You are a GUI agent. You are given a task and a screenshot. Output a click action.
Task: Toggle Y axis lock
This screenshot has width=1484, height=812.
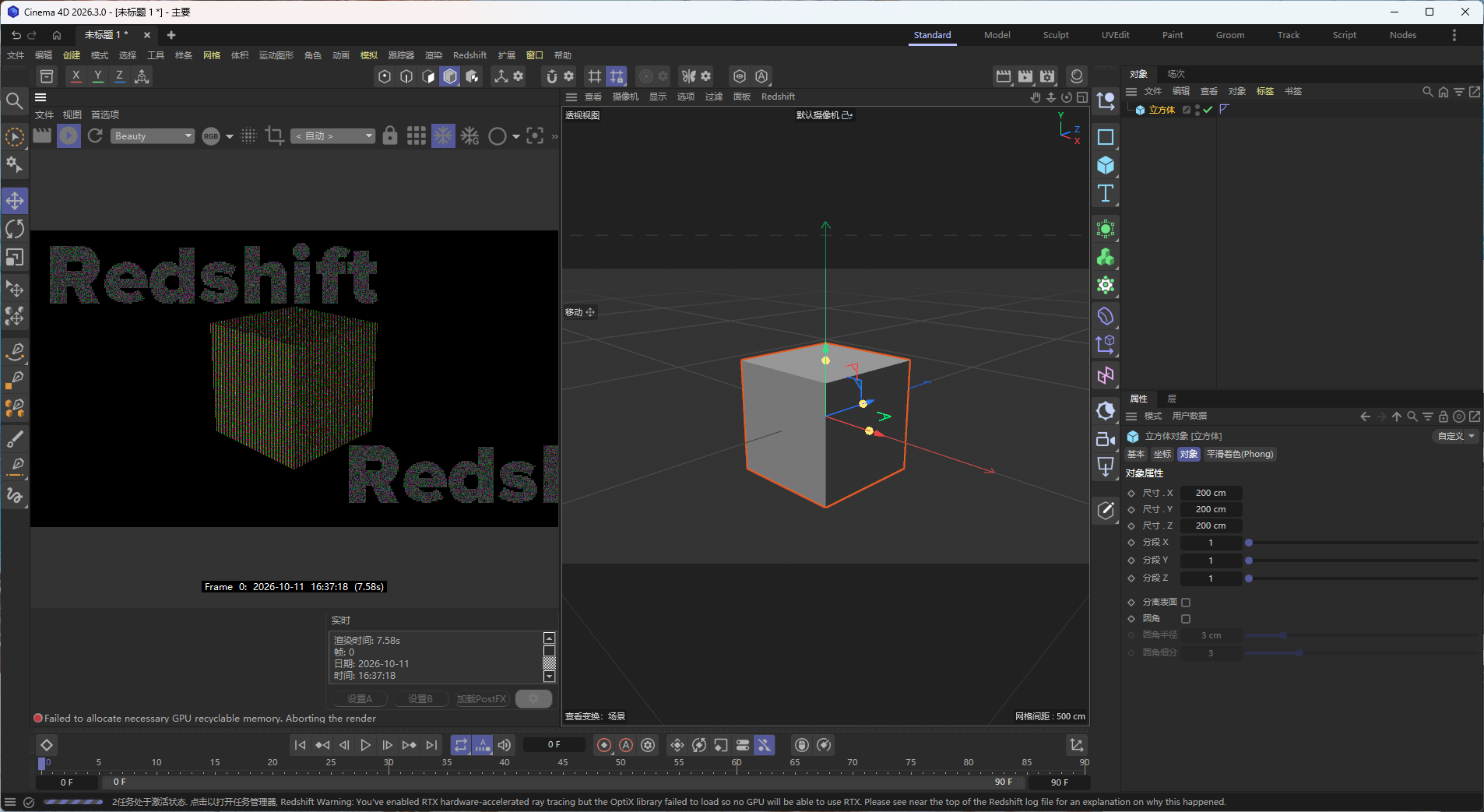coord(97,76)
